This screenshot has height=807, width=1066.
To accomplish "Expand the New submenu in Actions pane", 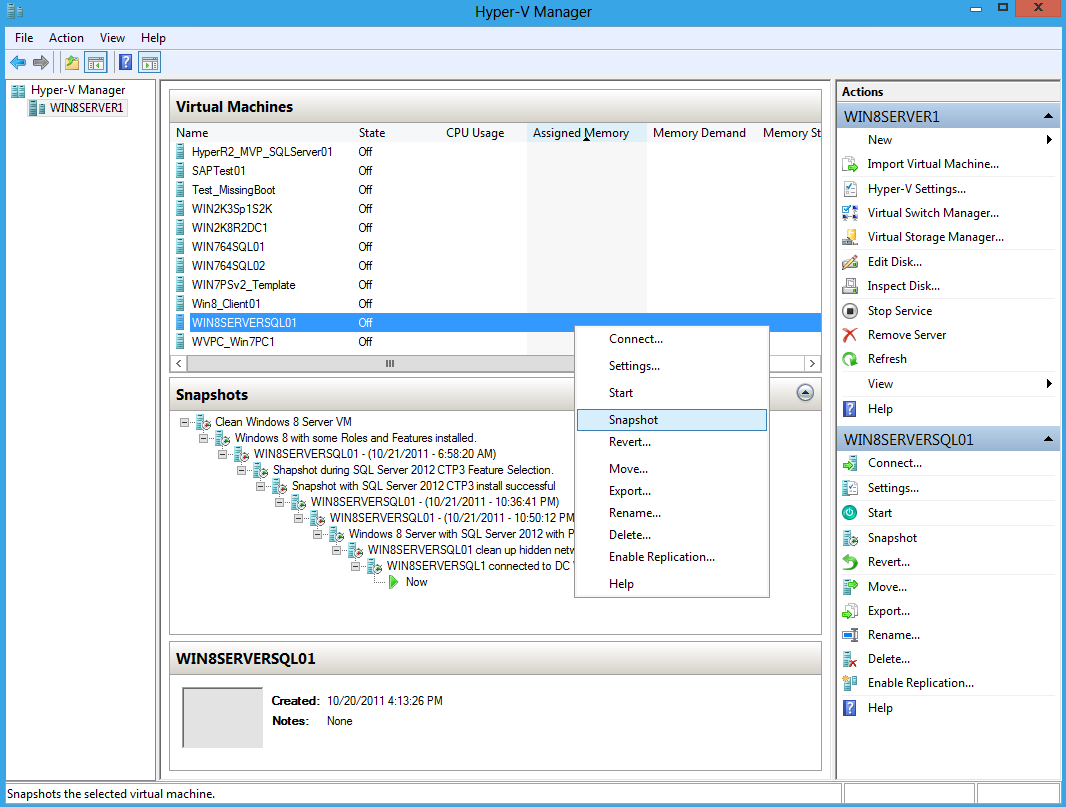I will pyautogui.click(x=1049, y=139).
